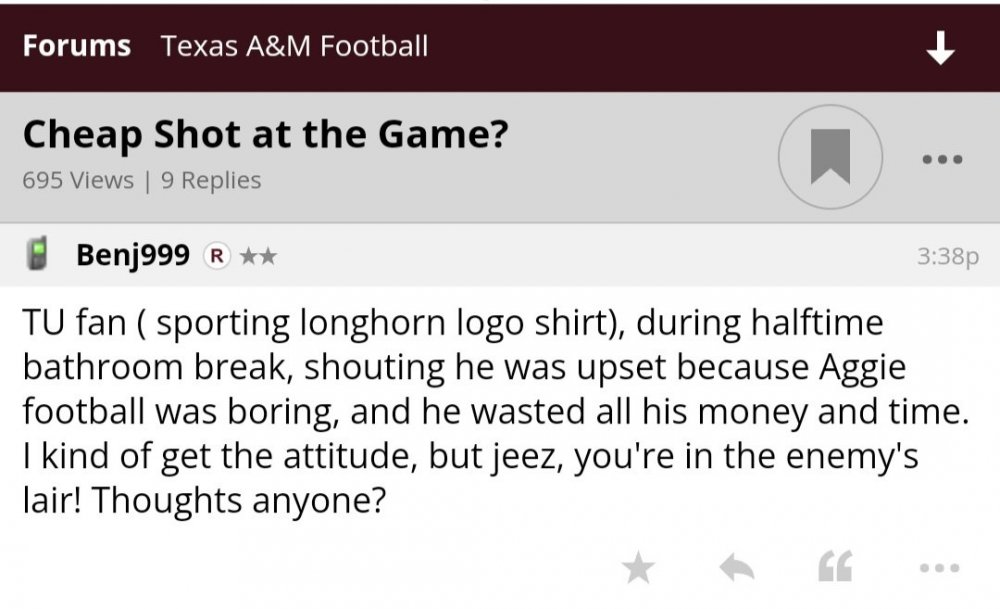Bookmark the Cheap Shot thread
Screen dimensions: 1000x609
829,157
